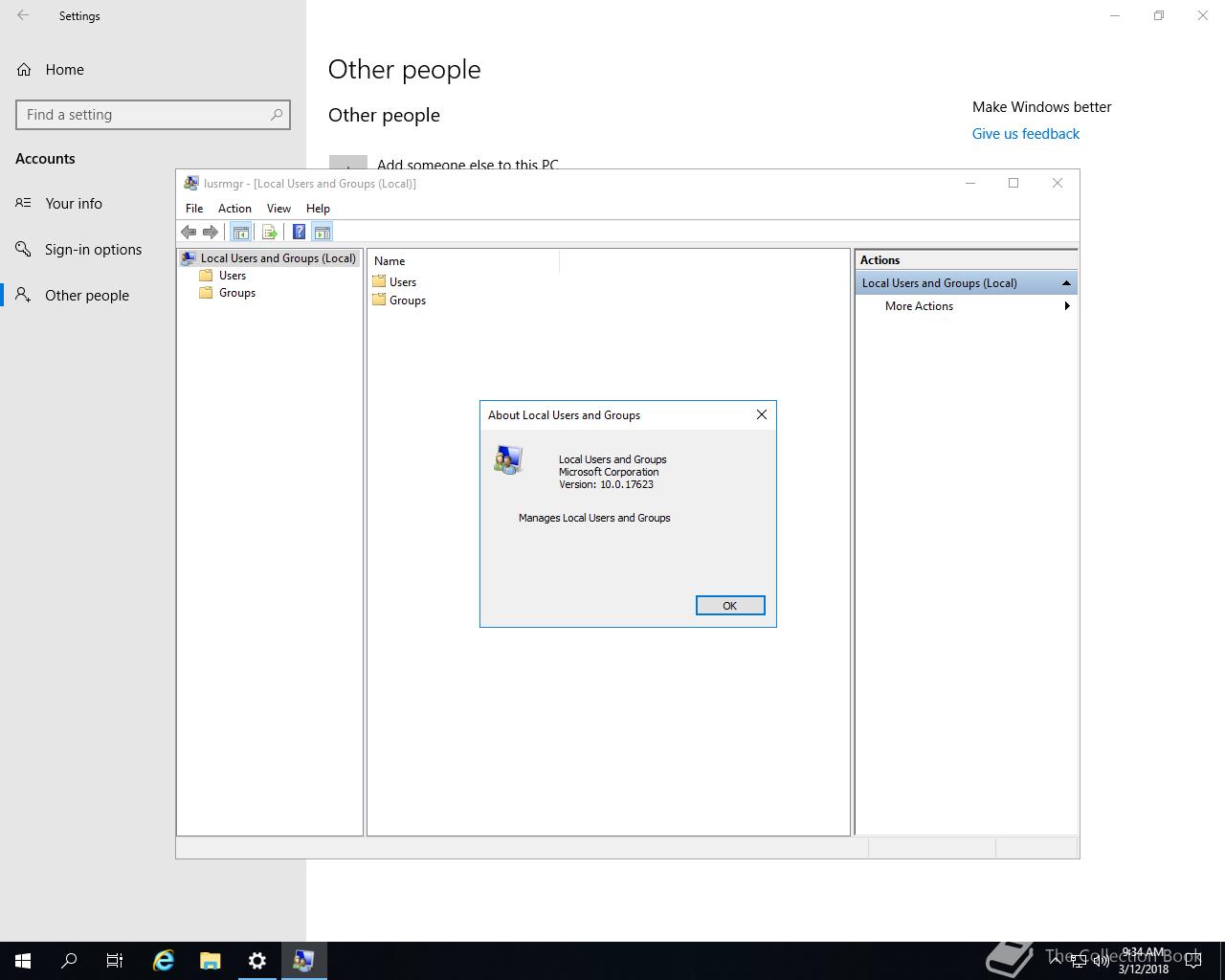
Task: Open the Help menu in lusrmgr
Action: pos(318,209)
